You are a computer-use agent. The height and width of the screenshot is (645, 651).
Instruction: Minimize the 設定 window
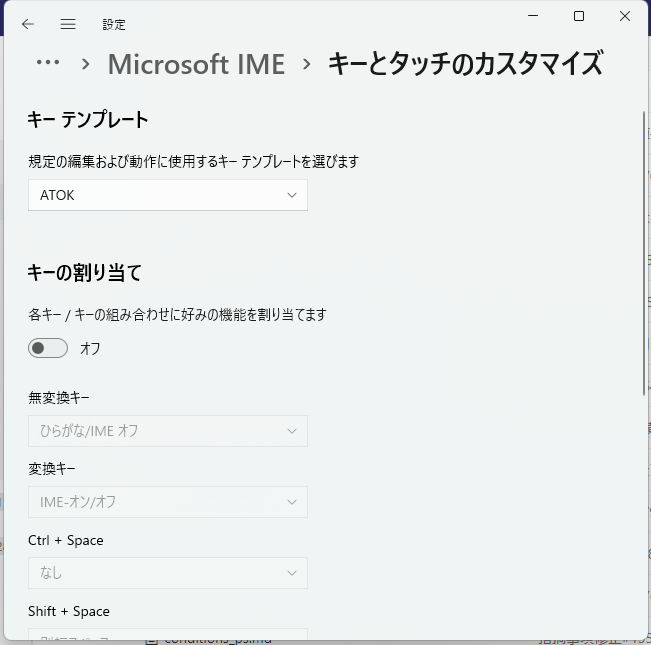coord(533,16)
